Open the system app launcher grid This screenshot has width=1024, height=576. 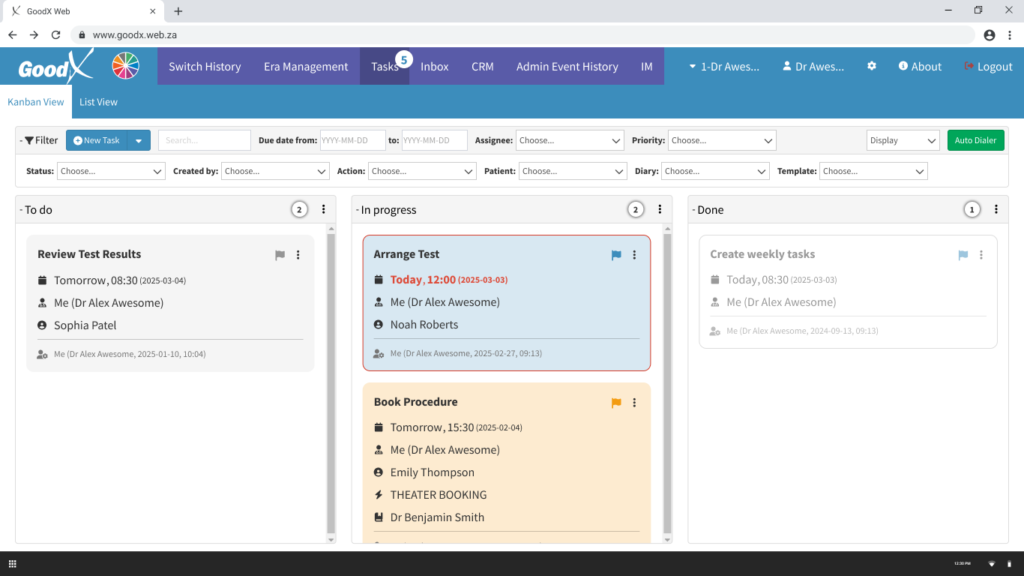(12, 564)
